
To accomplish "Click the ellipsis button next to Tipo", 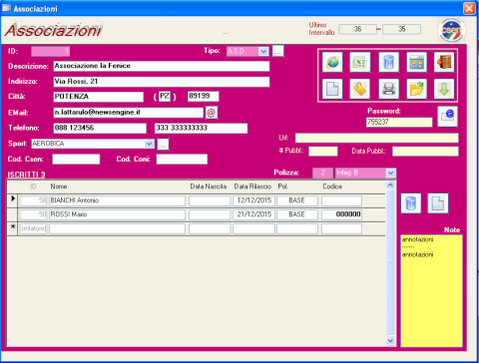I will pyautogui.click(x=278, y=51).
